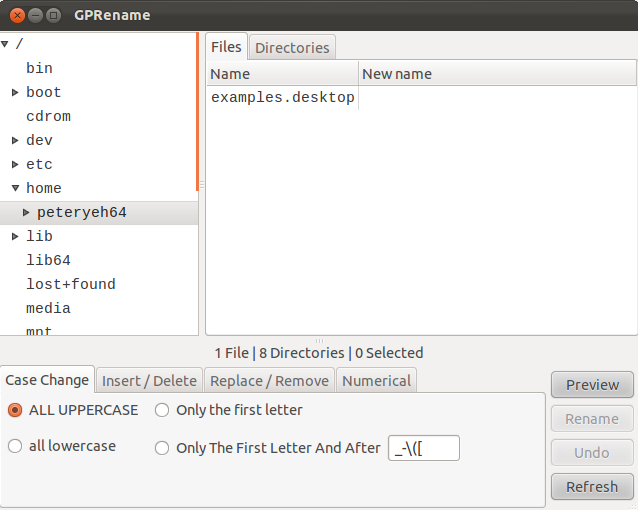Image resolution: width=638 pixels, height=510 pixels.
Task: Expand the etc folder arrow
Action: (15, 164)
